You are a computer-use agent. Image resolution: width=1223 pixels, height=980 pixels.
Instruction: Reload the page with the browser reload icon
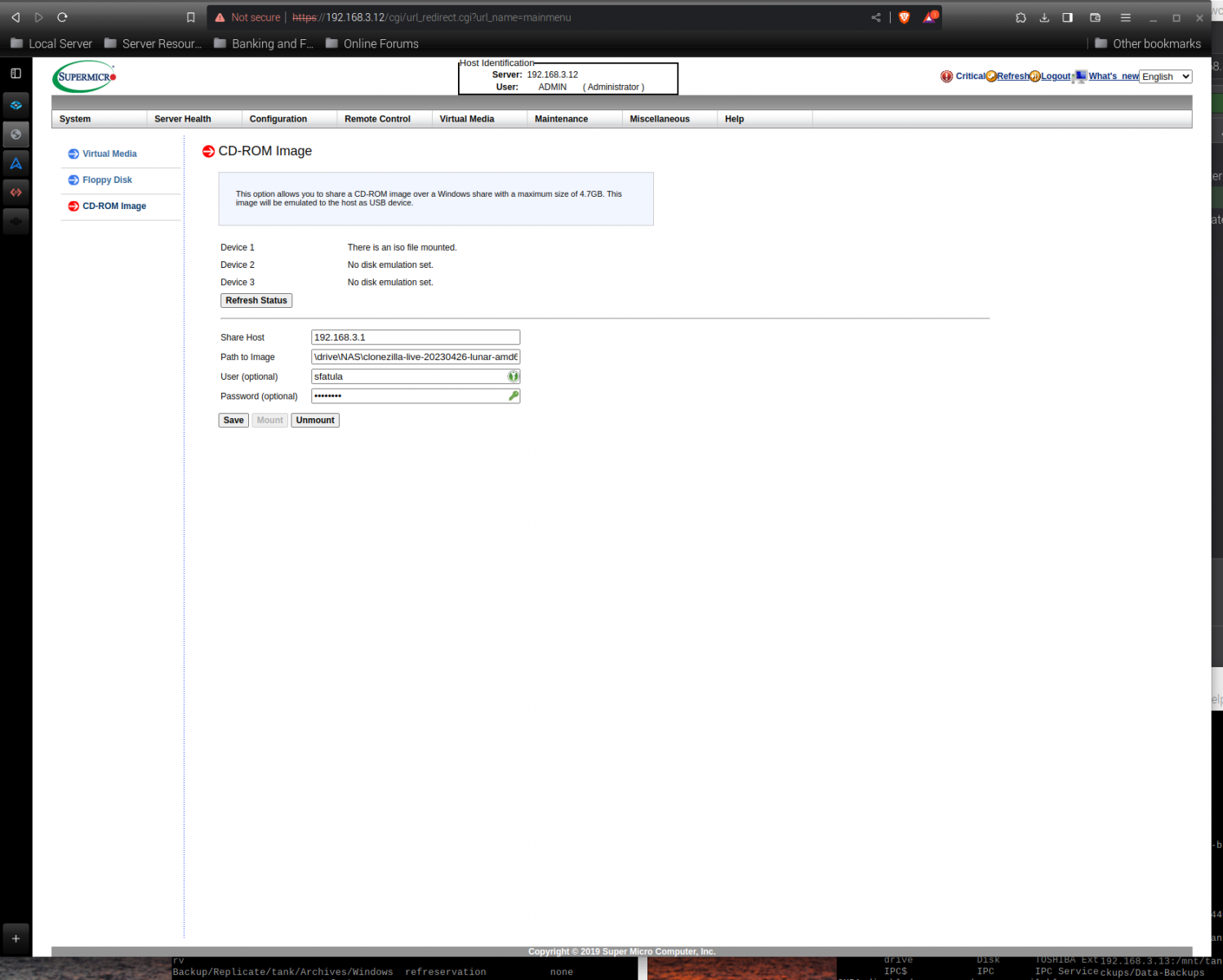(x=62, y=17)
